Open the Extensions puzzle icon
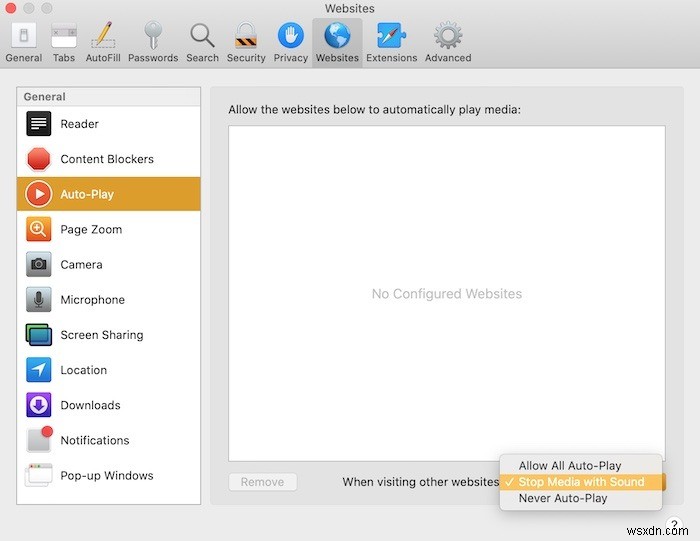Screen dimensions: 700x541 pyautogui.click(x=392, y=35)
